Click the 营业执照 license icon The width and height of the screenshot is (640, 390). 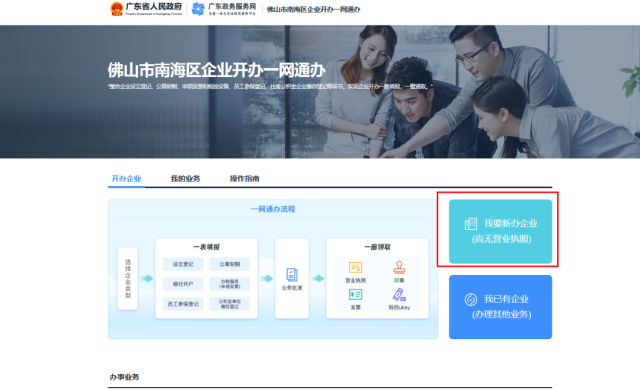356,268
